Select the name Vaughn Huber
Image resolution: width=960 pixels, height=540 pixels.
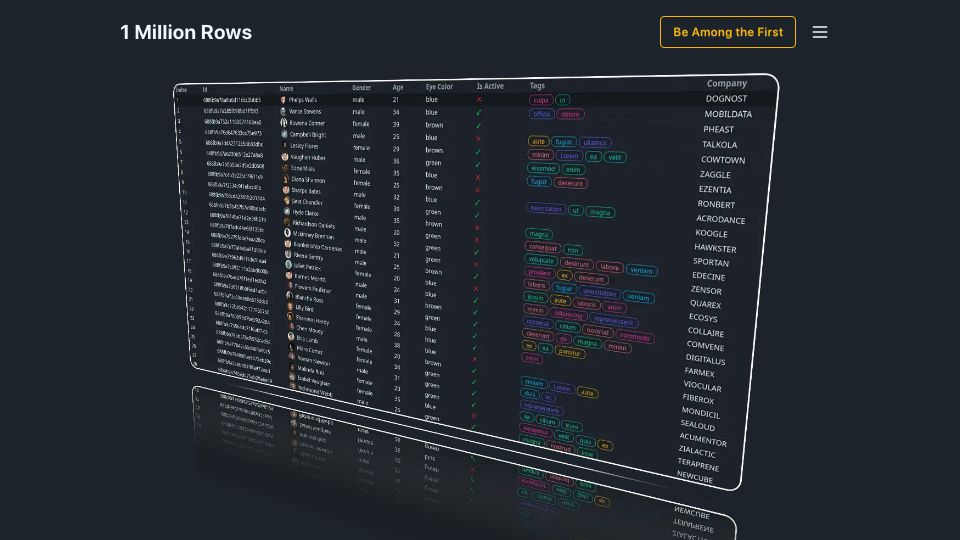[x=308, y=157]
